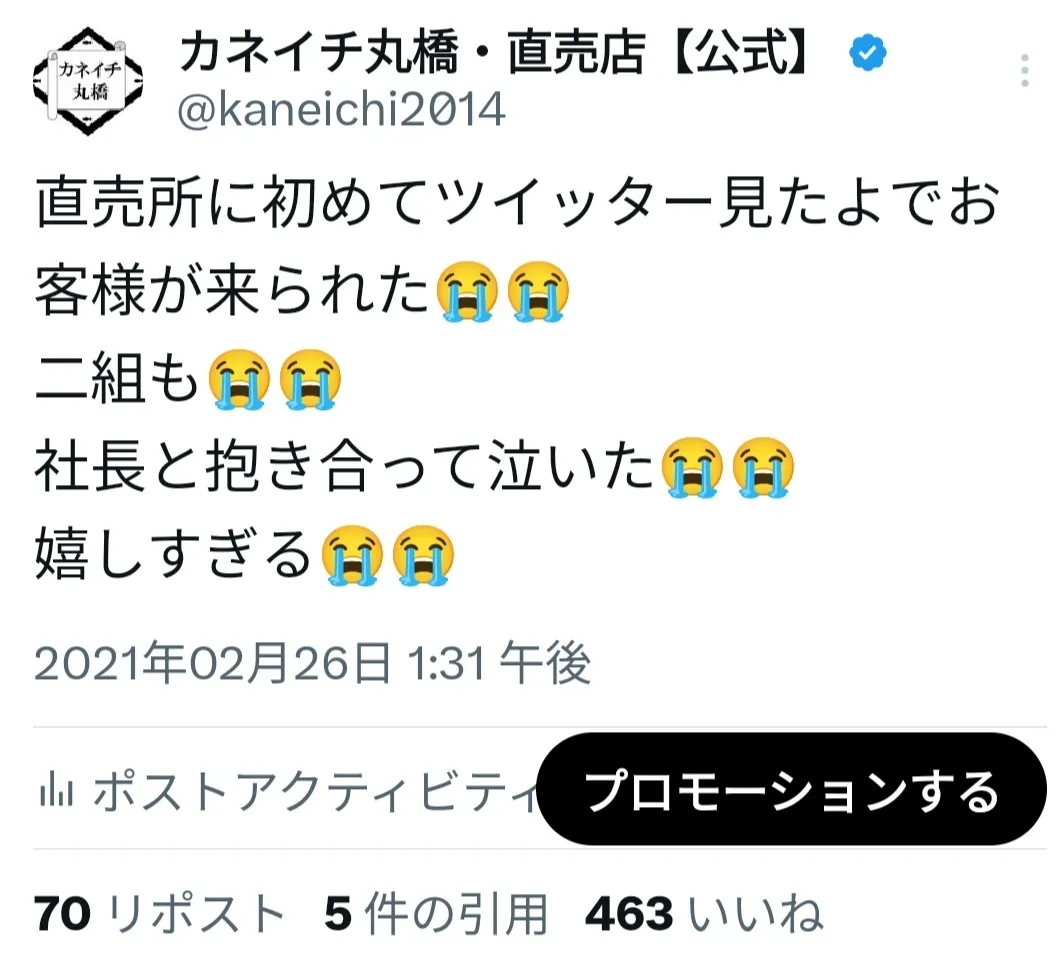The width and height of the screenshot is (1064, 964).
Task: Click the second crying emoji after 来られた
Action: 537,290
